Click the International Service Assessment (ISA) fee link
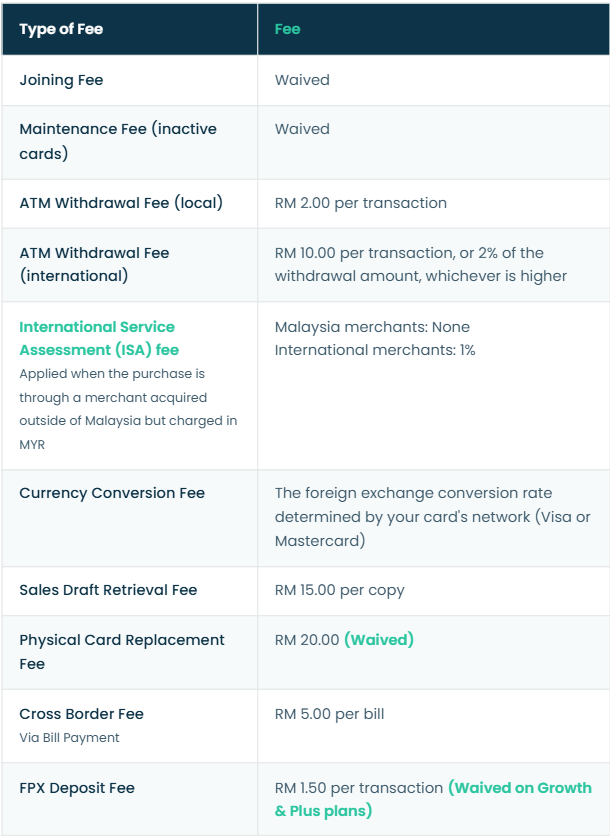612x837 pixels. coord(99,338)
